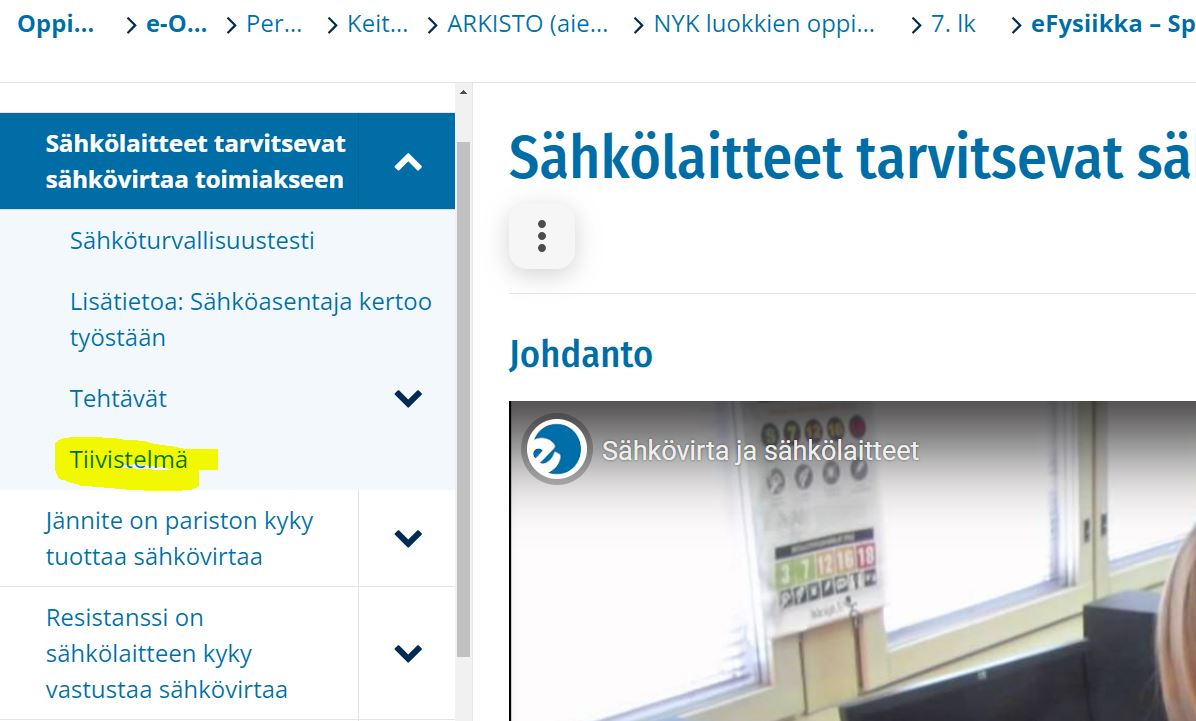Select the active Sähkölaitteet tarvitsevat sähkövirtaa heading
Screen dimensions: 1196x721
195,162
